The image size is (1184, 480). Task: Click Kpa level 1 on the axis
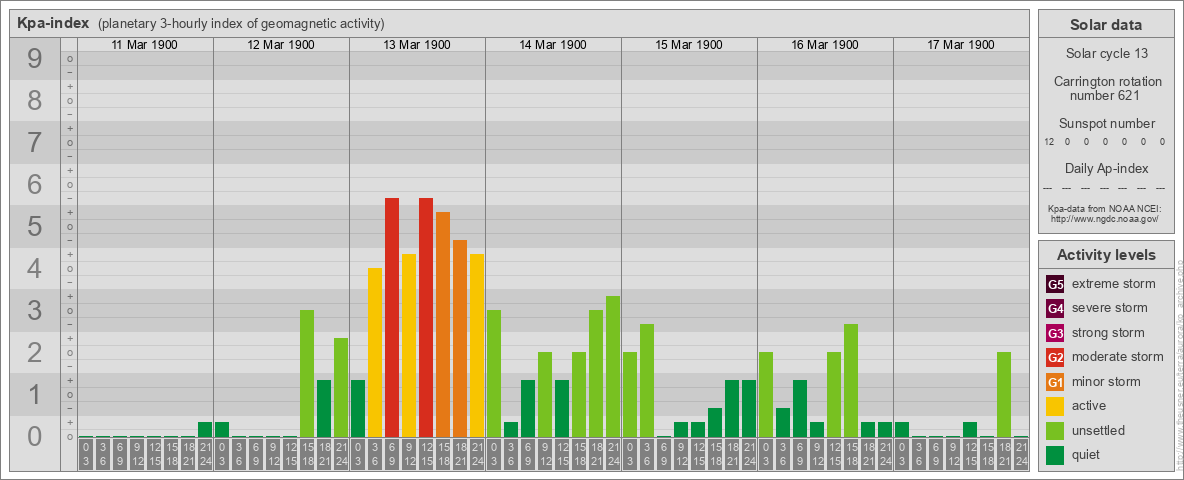(35, 394)
